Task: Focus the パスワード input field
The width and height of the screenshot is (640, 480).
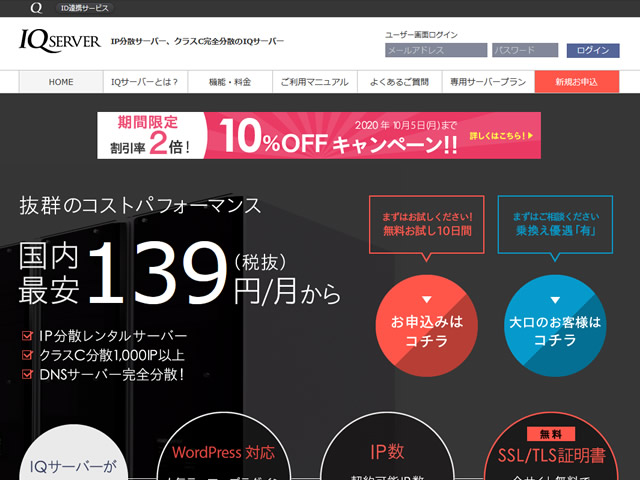Action: [x=525, y=50]
